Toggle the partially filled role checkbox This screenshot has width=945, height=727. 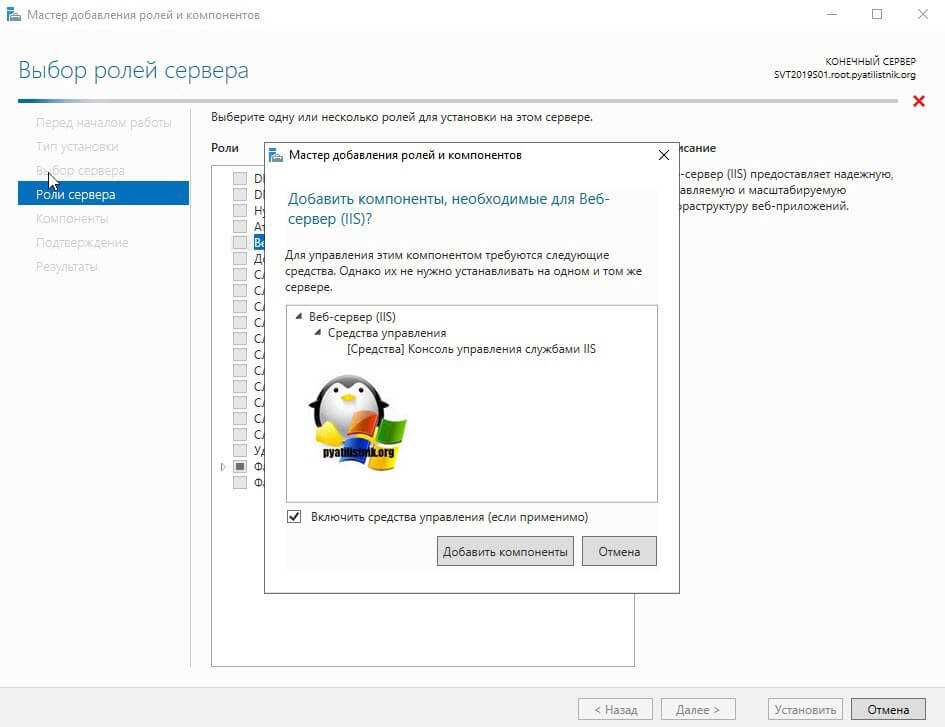point(240,467)
